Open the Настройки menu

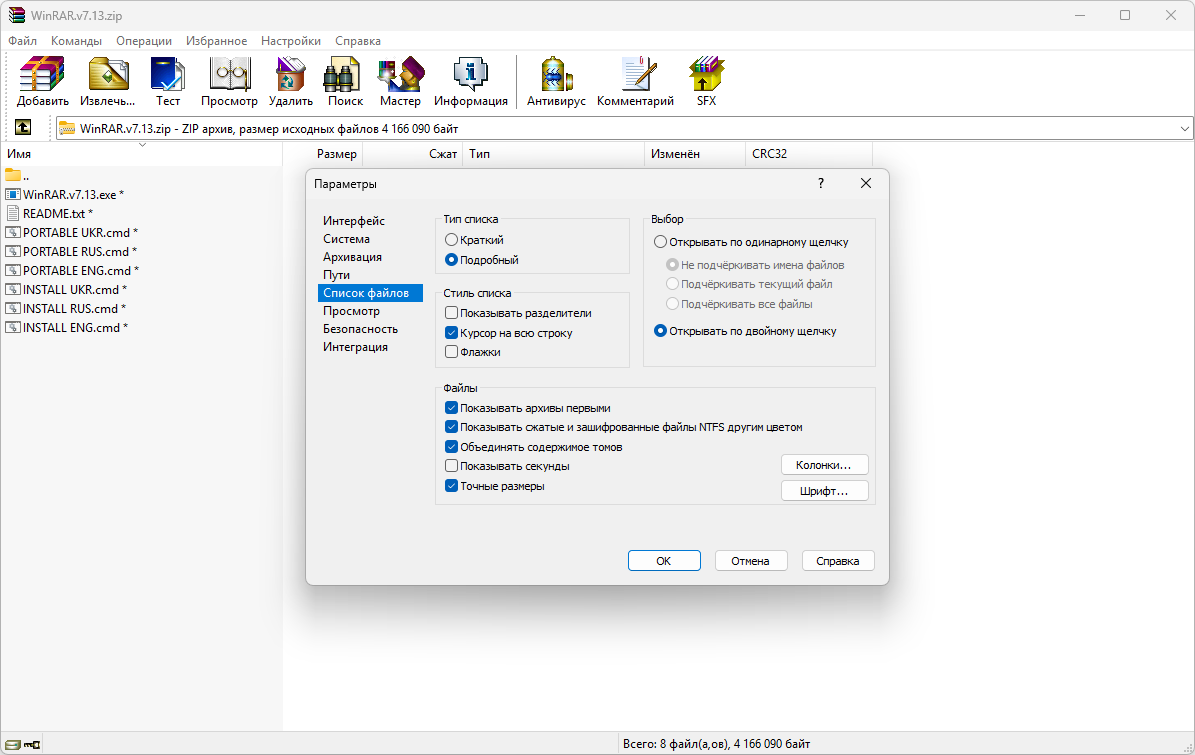tap(290, 41)
